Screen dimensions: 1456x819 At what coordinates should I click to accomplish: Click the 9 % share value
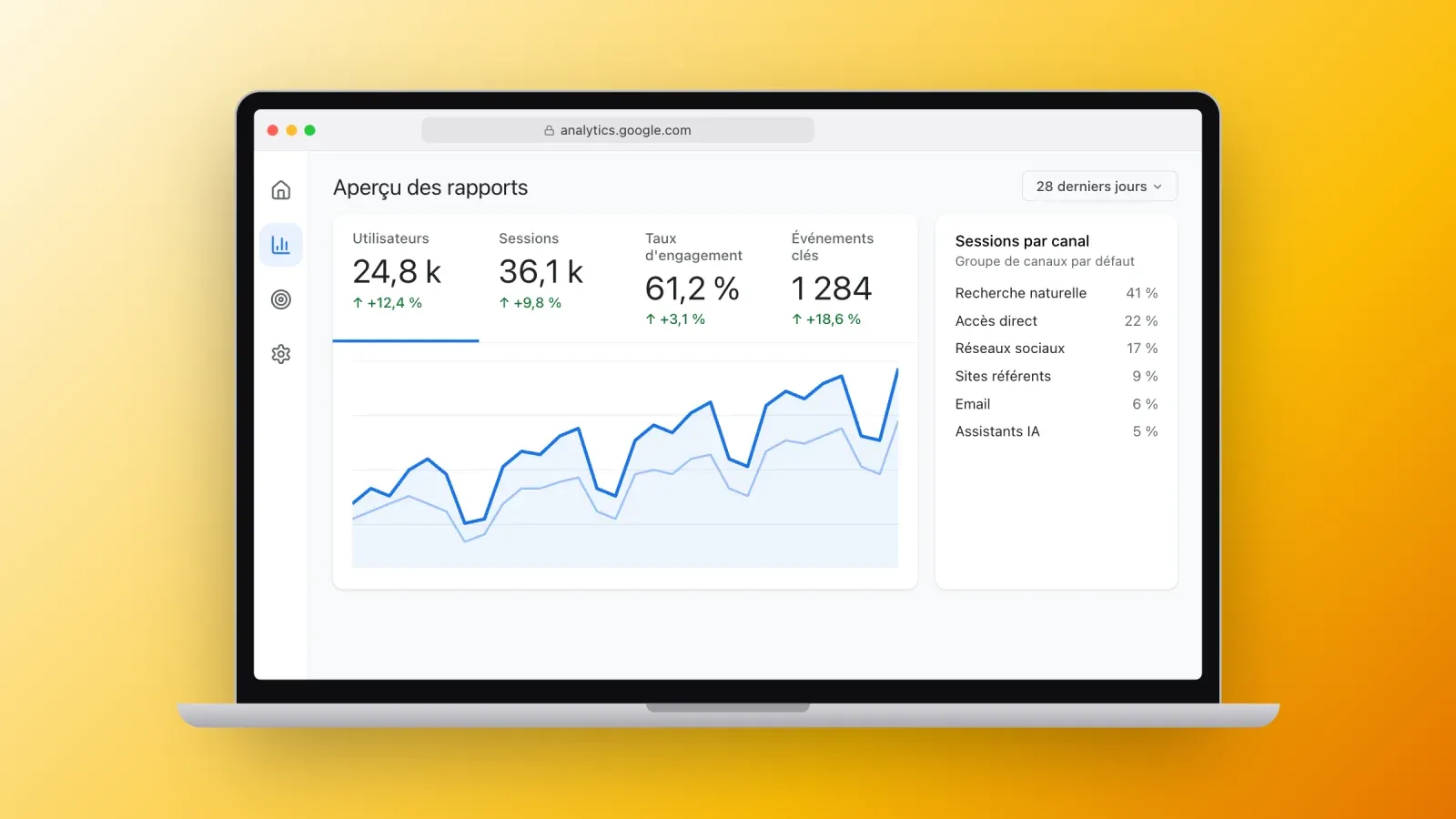pos(1146,376)
